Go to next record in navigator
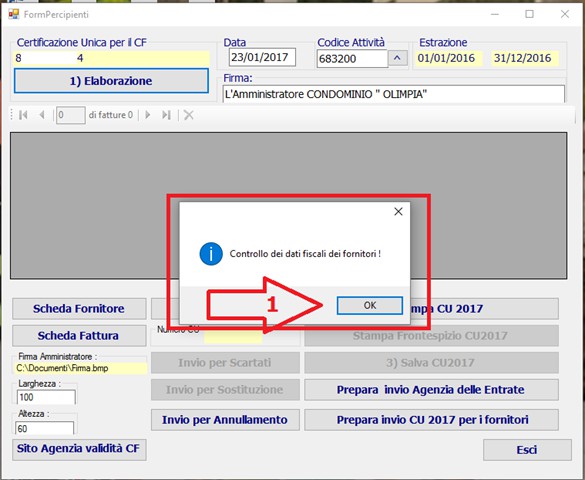 [x=148, y=115]
